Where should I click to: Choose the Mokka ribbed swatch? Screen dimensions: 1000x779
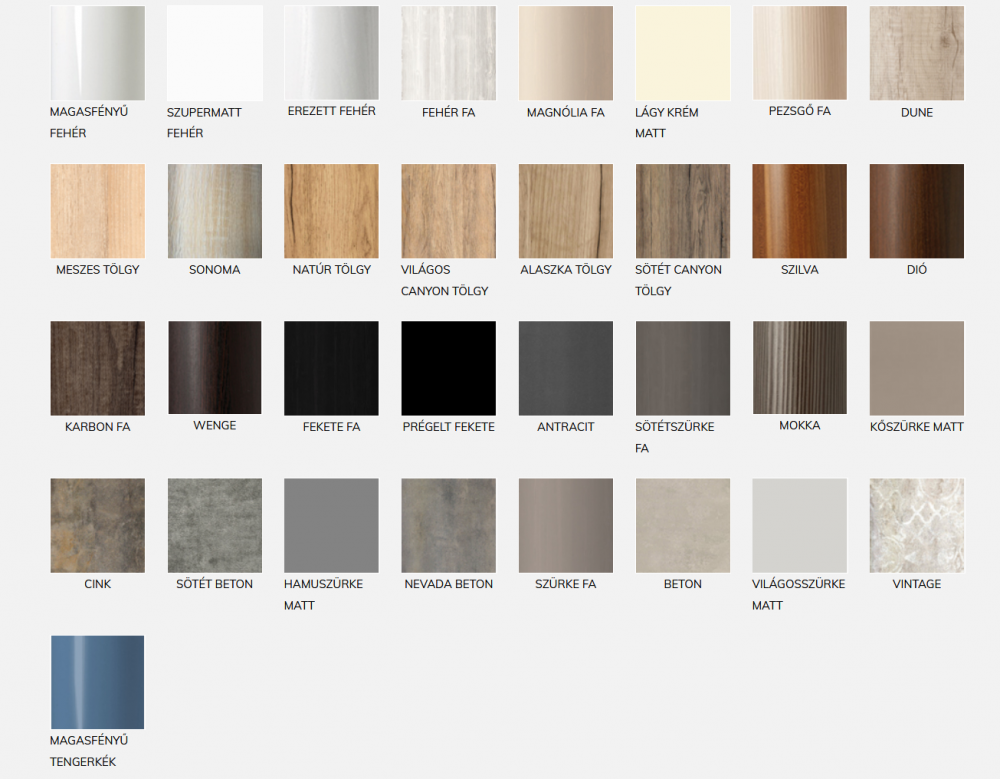pyautogui.click(x=799, y=368)
